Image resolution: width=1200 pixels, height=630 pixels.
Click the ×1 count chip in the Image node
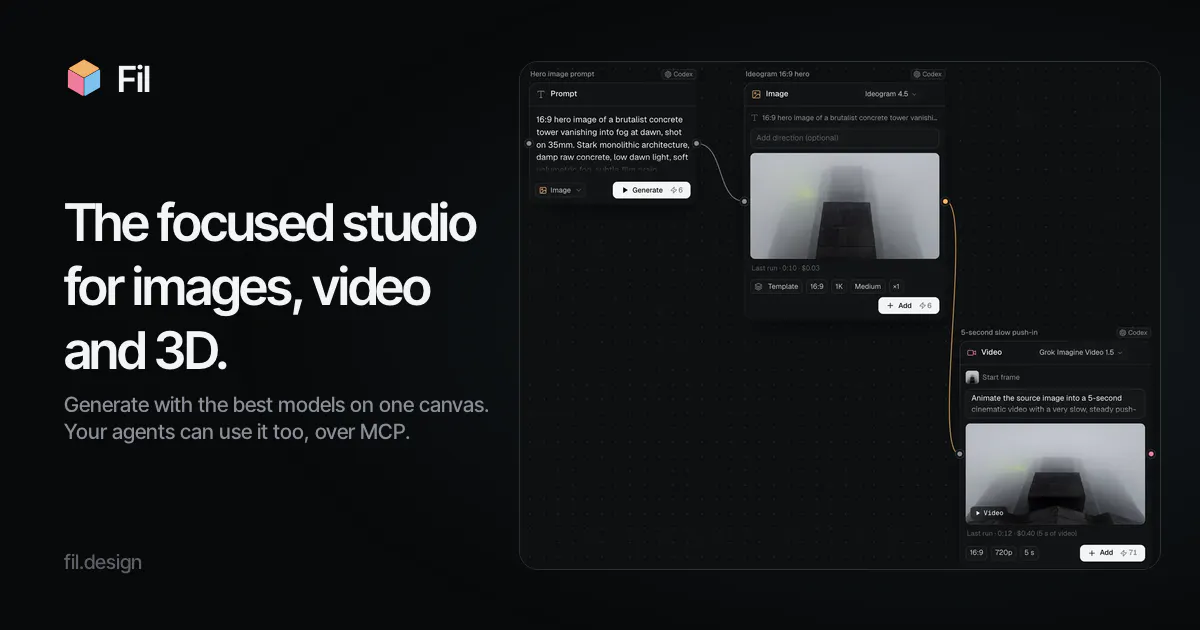(896, 286)
